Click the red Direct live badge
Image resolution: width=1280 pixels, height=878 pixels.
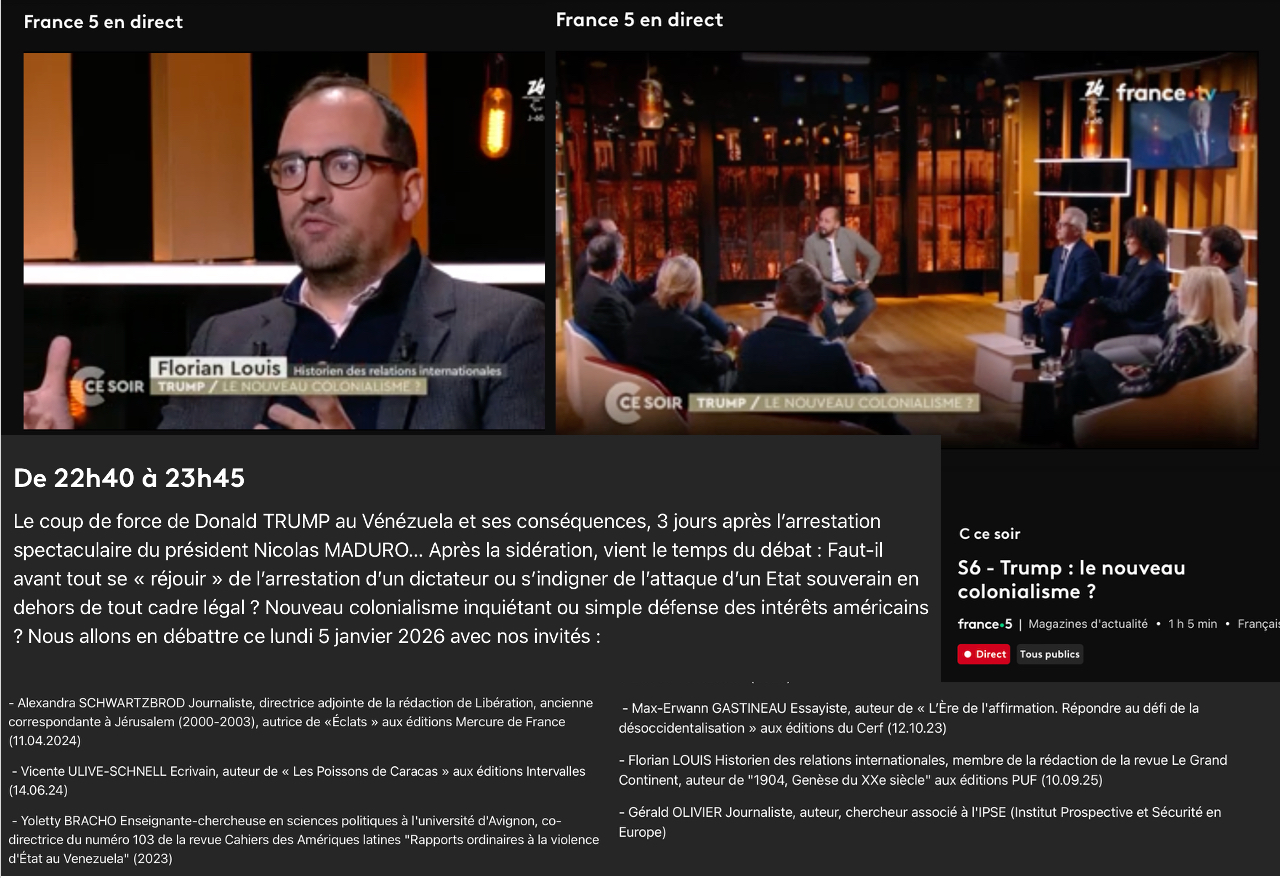(x=983, y=654)
